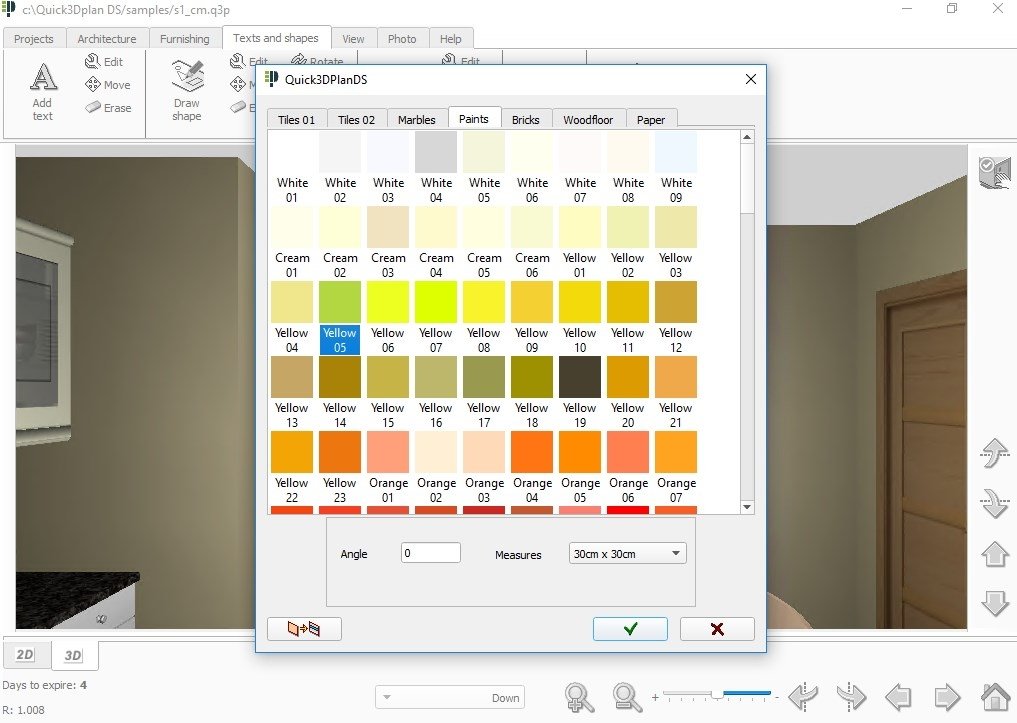Screen dimensions: 1017x723
Task: Open the Bricks tab
Action: pos(525,119)
